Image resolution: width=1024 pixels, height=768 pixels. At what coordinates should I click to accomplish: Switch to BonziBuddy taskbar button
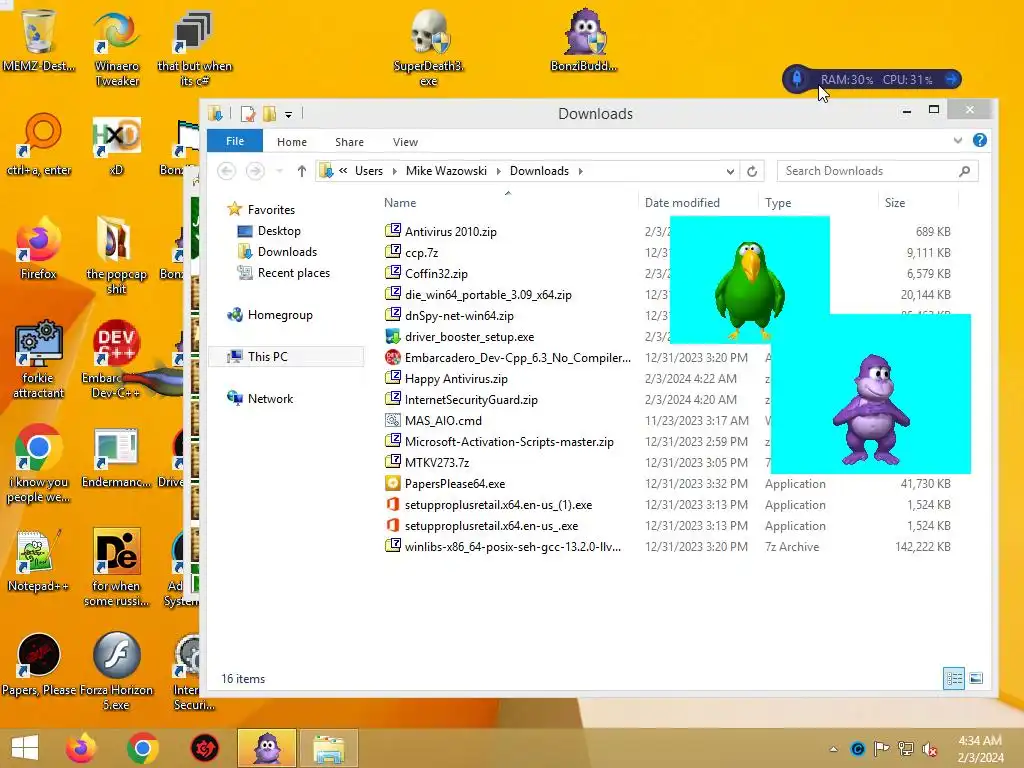pyautogui.click(x=266, y=748)
